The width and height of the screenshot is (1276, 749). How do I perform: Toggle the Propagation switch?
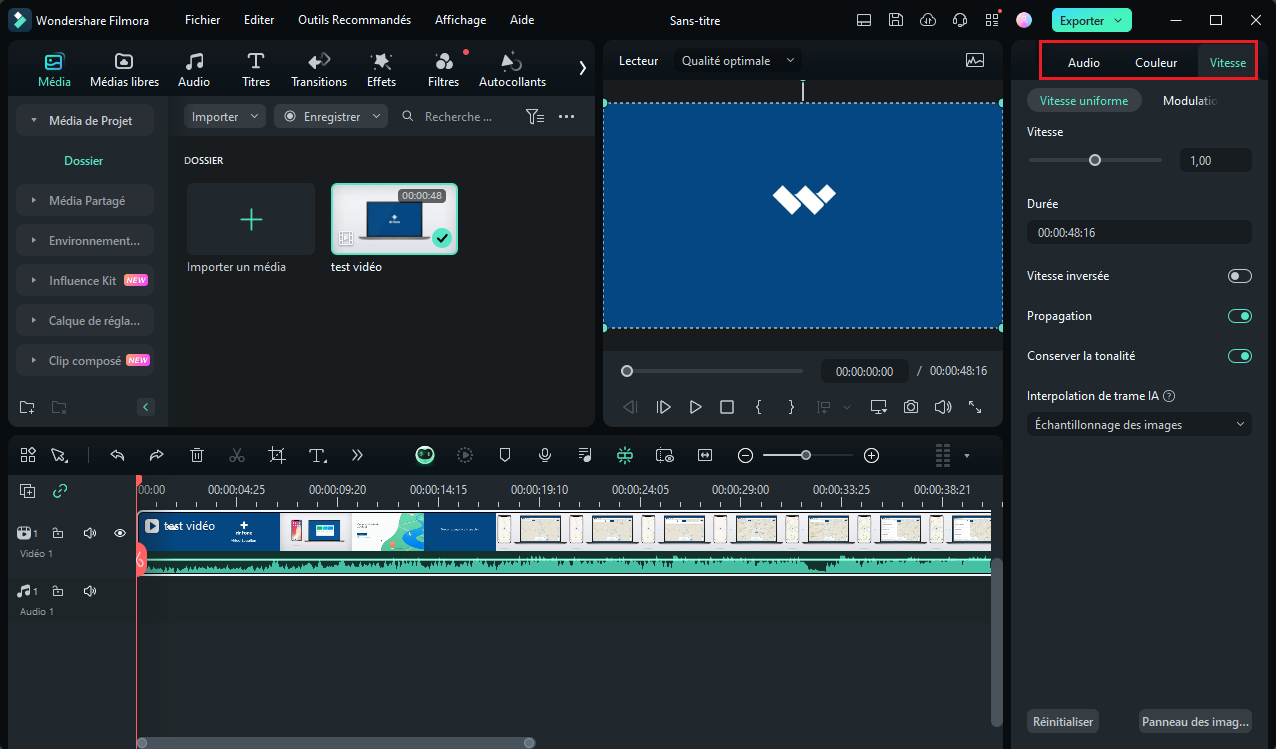point(1240,316)
